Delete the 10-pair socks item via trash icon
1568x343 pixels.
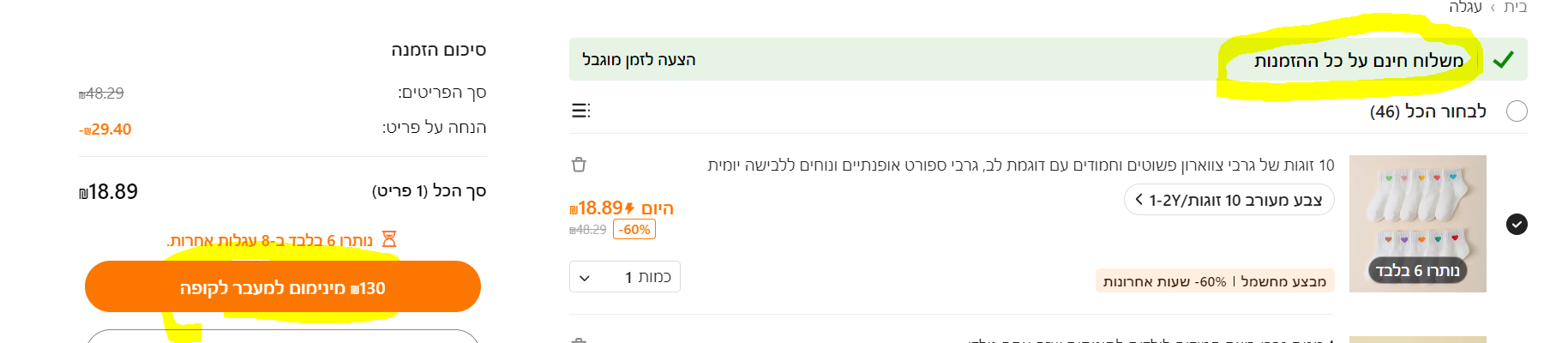tap(579, 165)
